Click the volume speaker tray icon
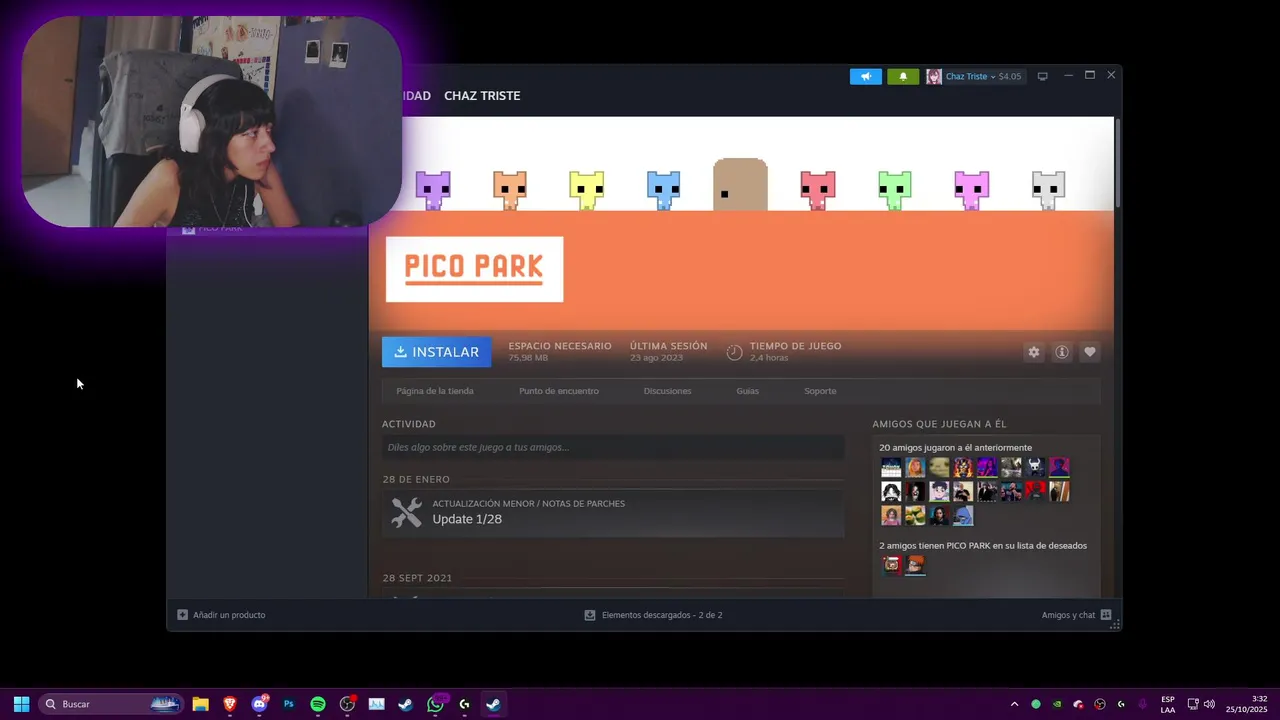The height and width of the screenshot is (720, 1280). [1209, 704]
